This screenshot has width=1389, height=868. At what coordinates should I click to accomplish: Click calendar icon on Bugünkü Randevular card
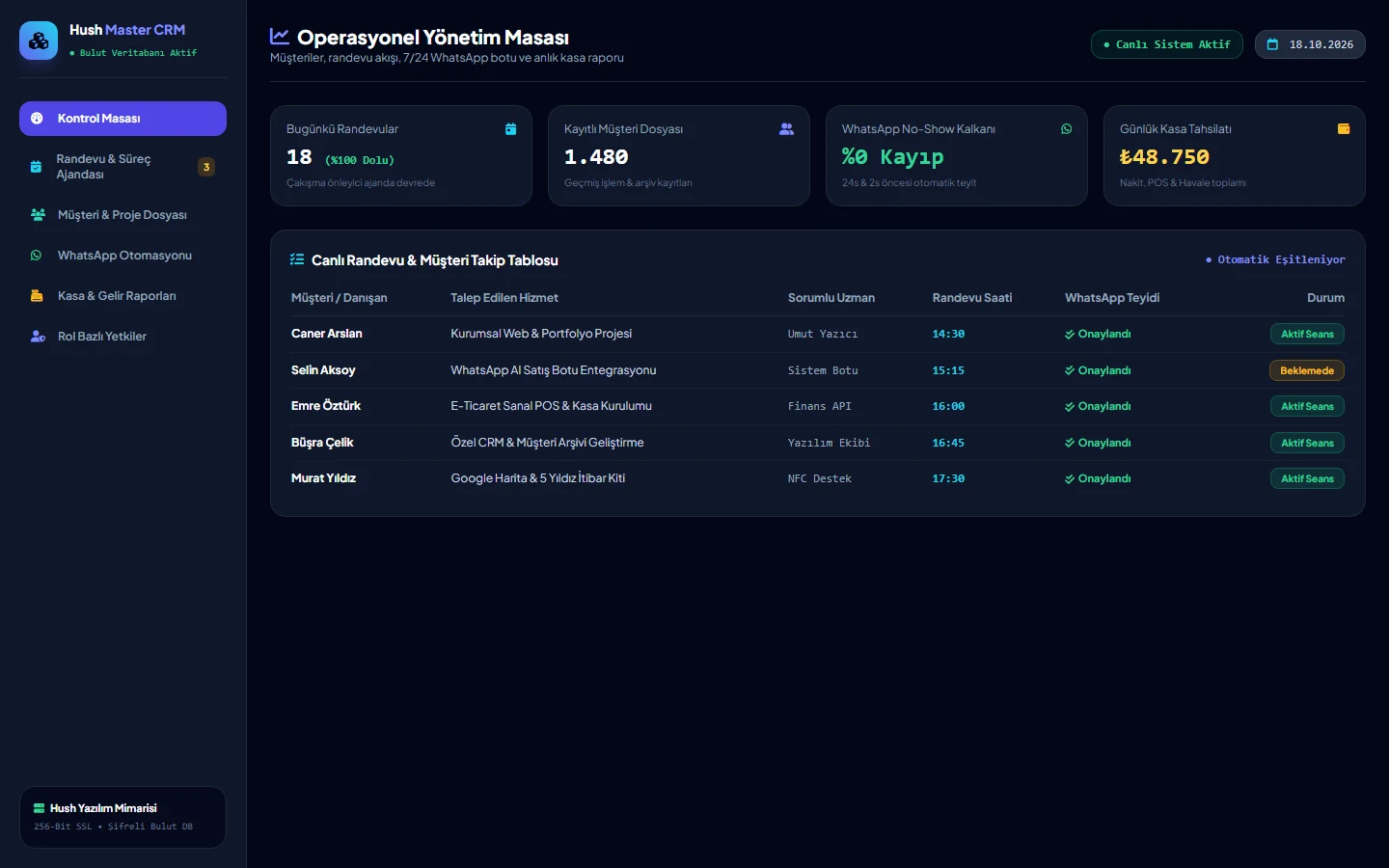(510, 129)
